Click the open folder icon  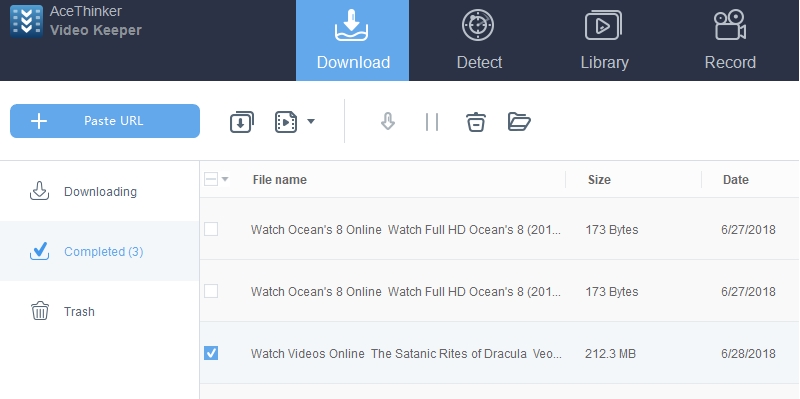(x=519, y=122)
